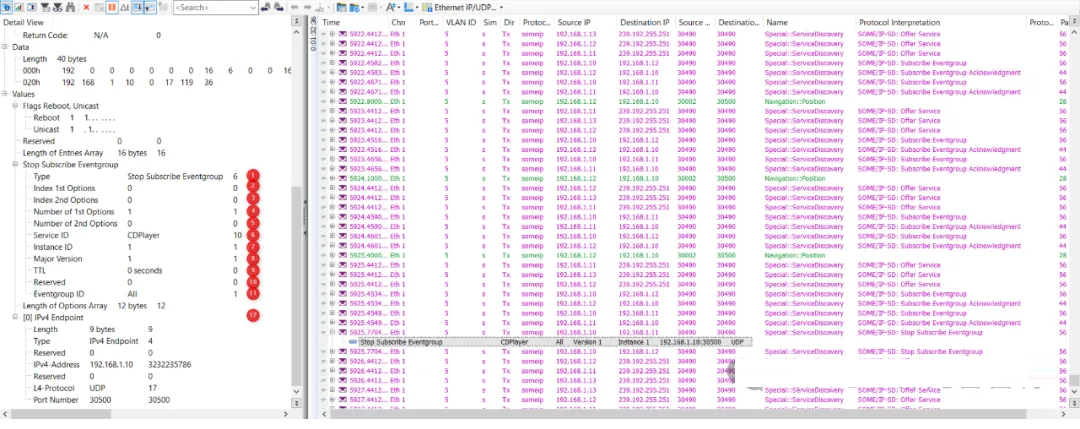Collapse the Values tree node
Screen dimensions: 1080x429
click(x=6, y=94)
